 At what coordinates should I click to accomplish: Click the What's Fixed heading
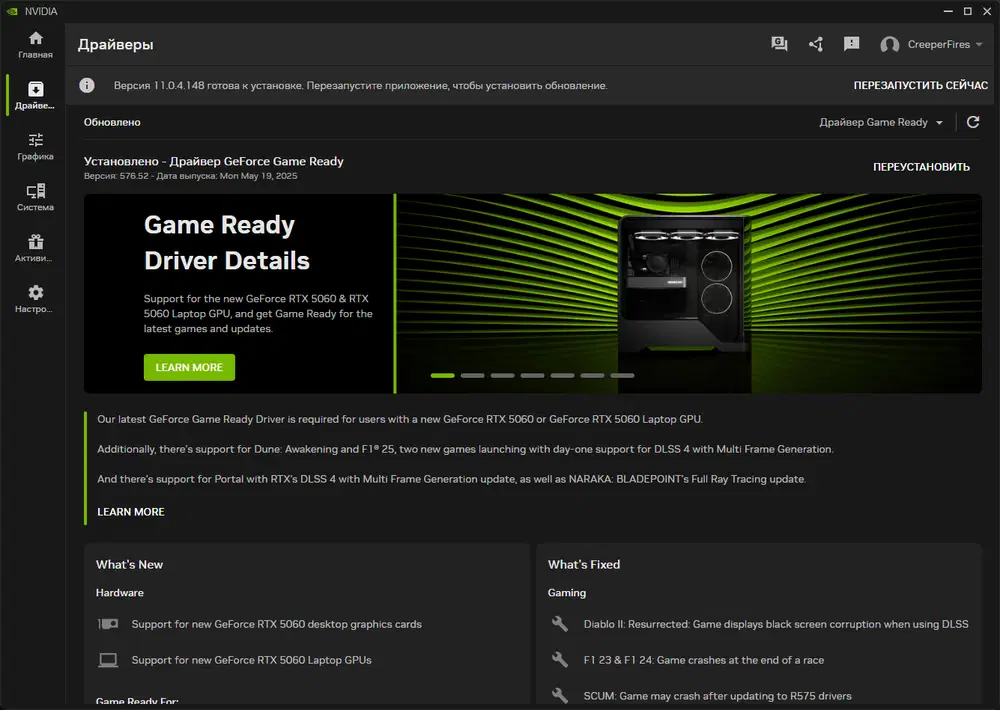(584, 565)
